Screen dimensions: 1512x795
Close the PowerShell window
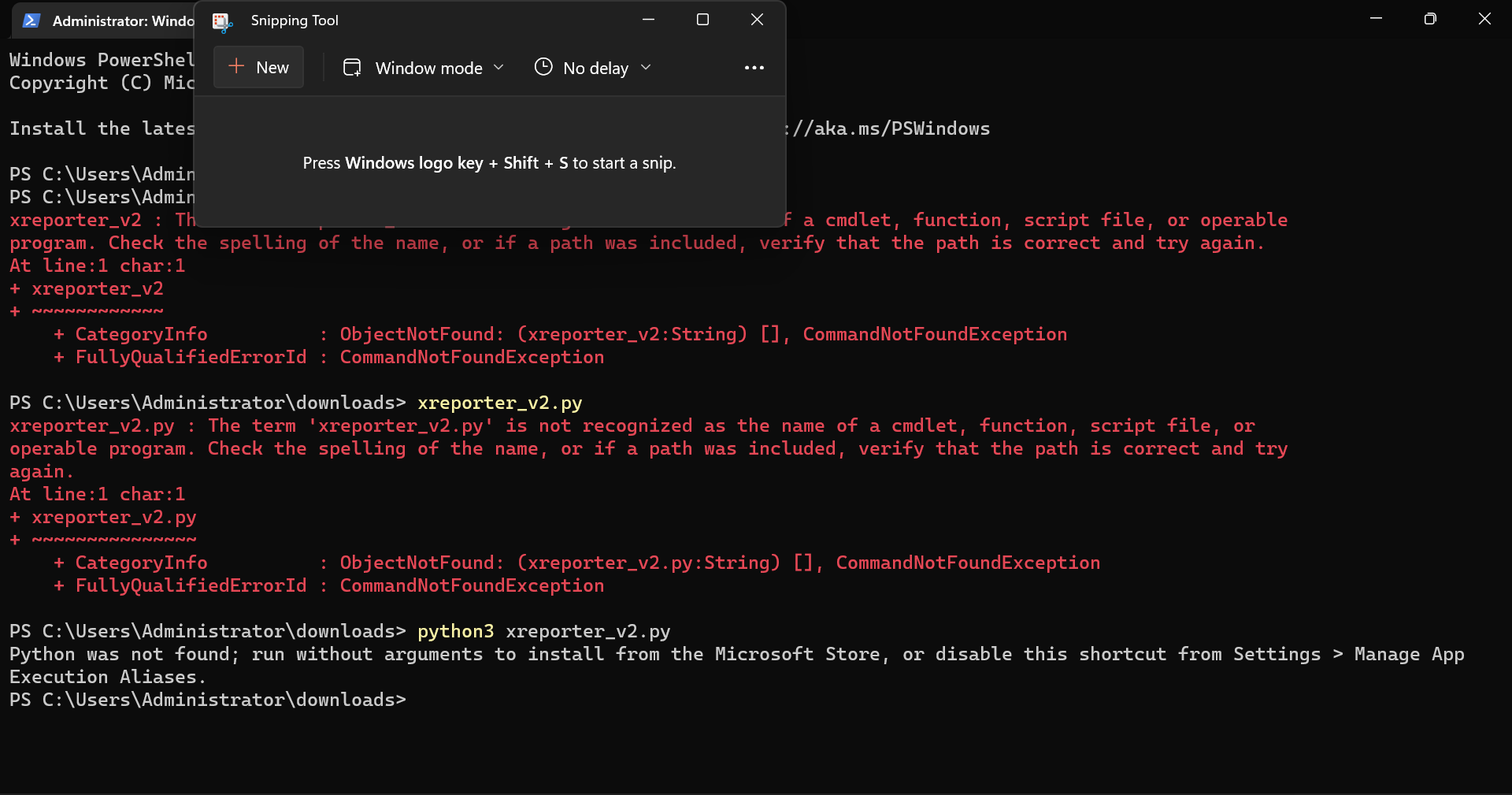pyautogui.click(x=1484, y=19)
